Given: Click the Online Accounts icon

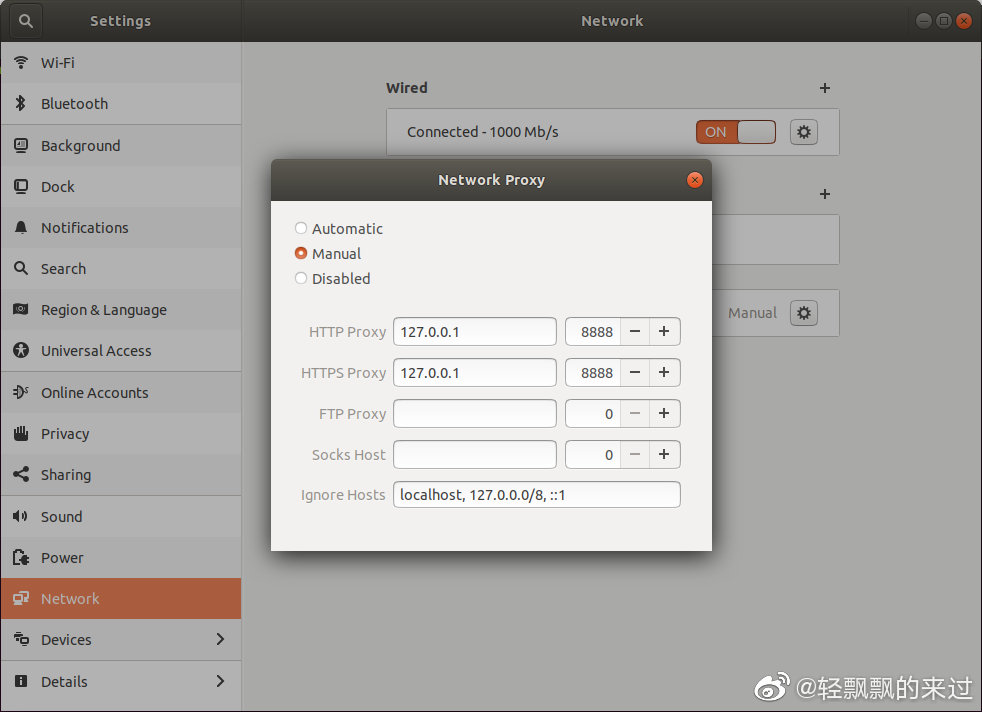Looking at the screenshot, I should (x=21, y=392).
